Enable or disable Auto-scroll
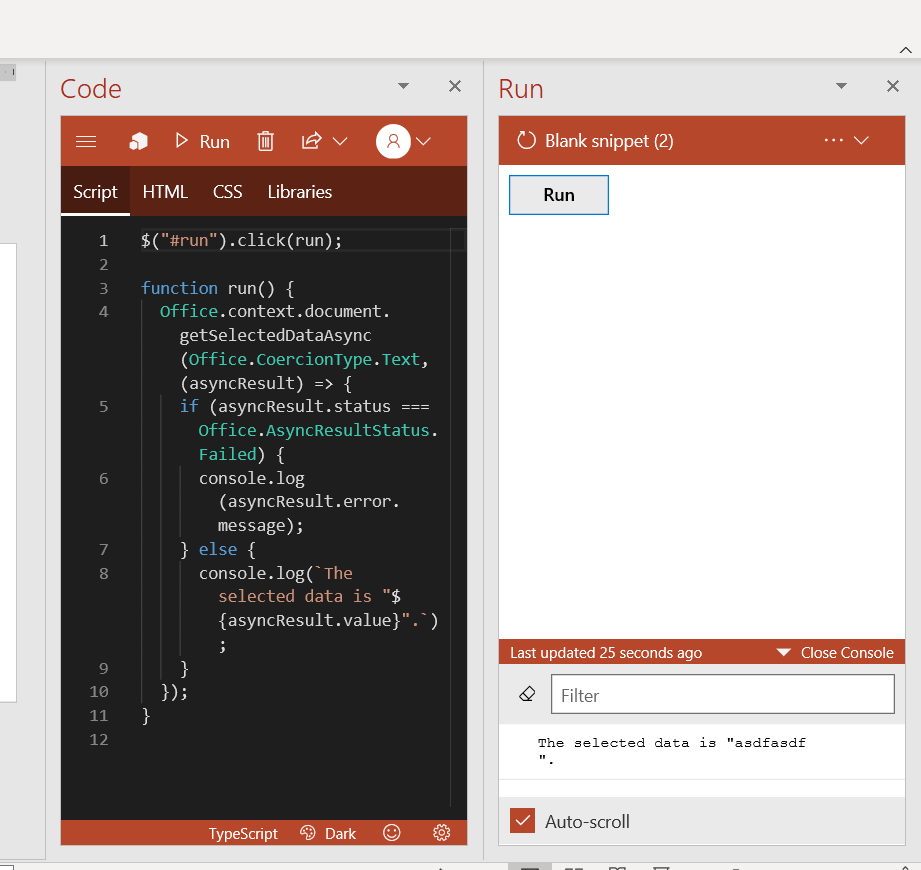The width and height of the screenshot is (921, 870). (x=522, y=820)
